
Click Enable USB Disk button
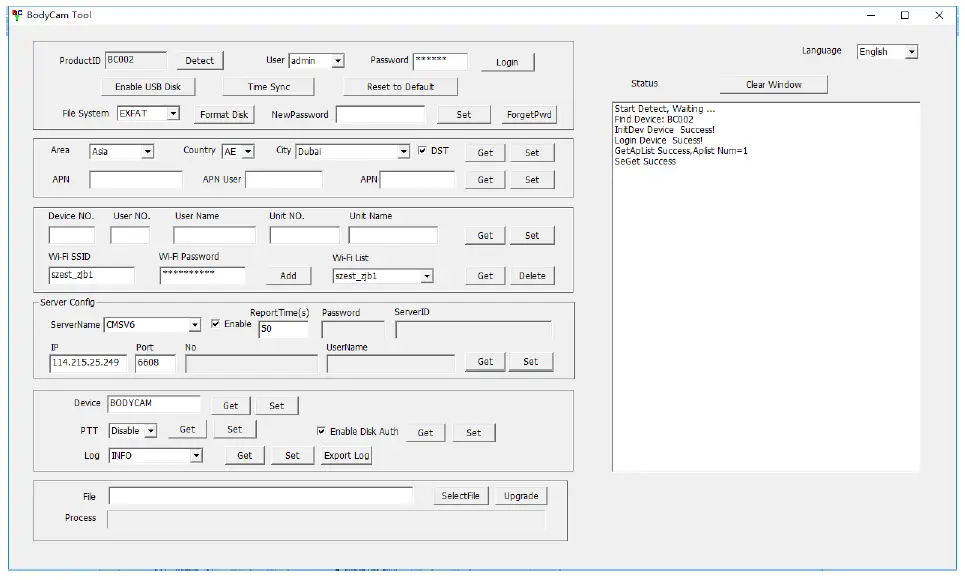pyautogui.click(x=148, y=87)
